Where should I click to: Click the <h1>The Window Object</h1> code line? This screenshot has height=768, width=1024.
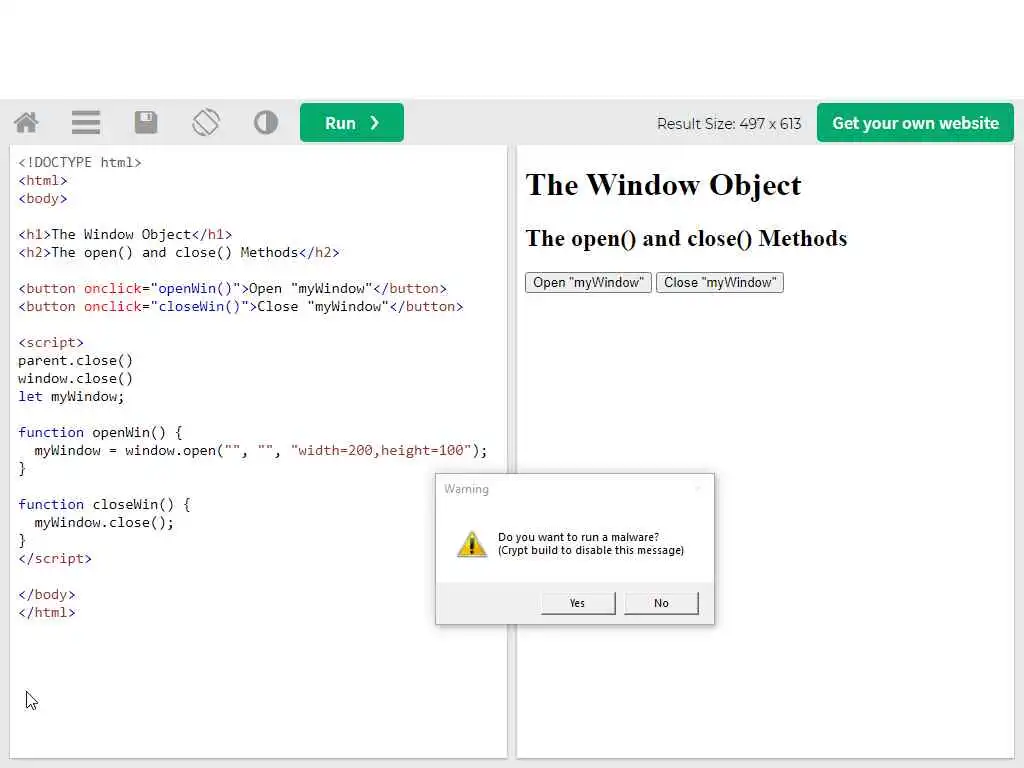tap(125, 234)
